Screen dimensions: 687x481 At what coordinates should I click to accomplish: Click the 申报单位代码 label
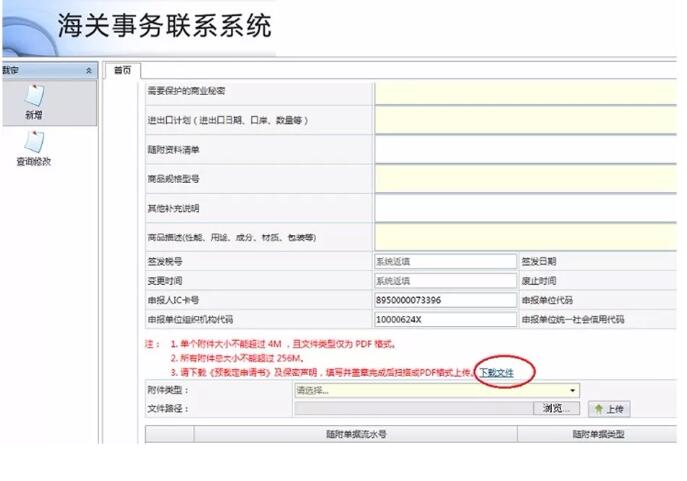point(547,300)
